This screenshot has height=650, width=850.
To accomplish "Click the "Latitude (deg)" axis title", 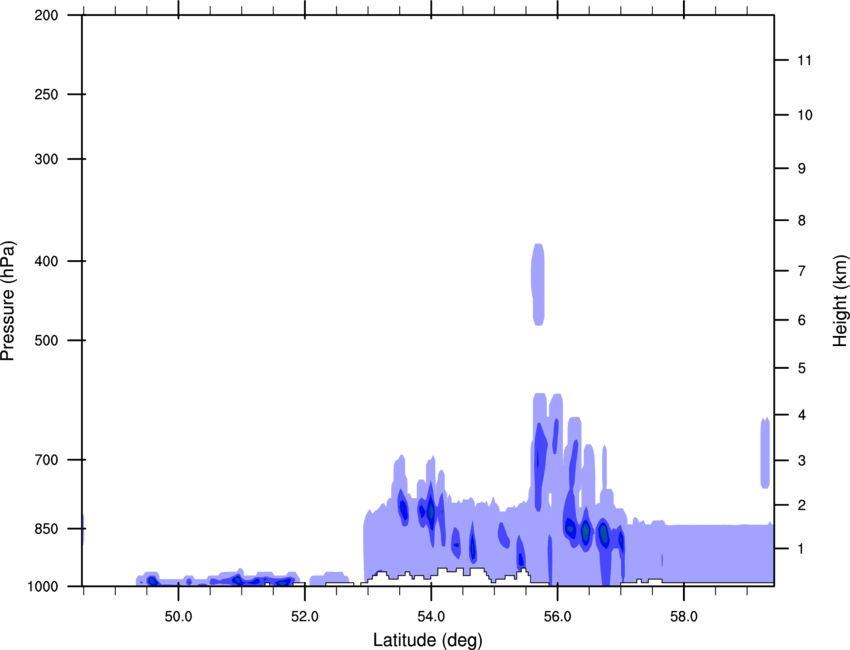I will point(428,640).
